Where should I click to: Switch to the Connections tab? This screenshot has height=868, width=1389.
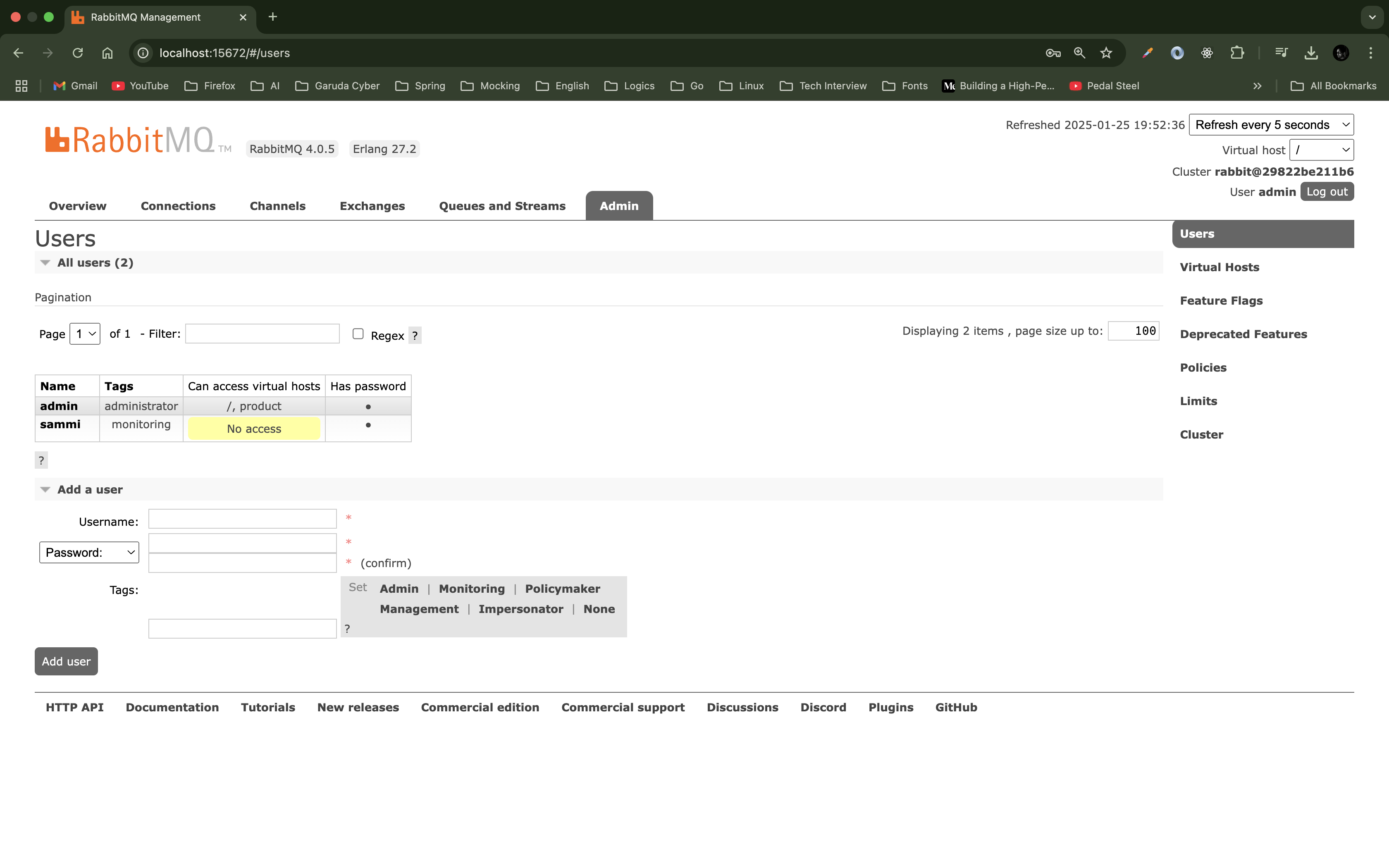click(178, 205)
